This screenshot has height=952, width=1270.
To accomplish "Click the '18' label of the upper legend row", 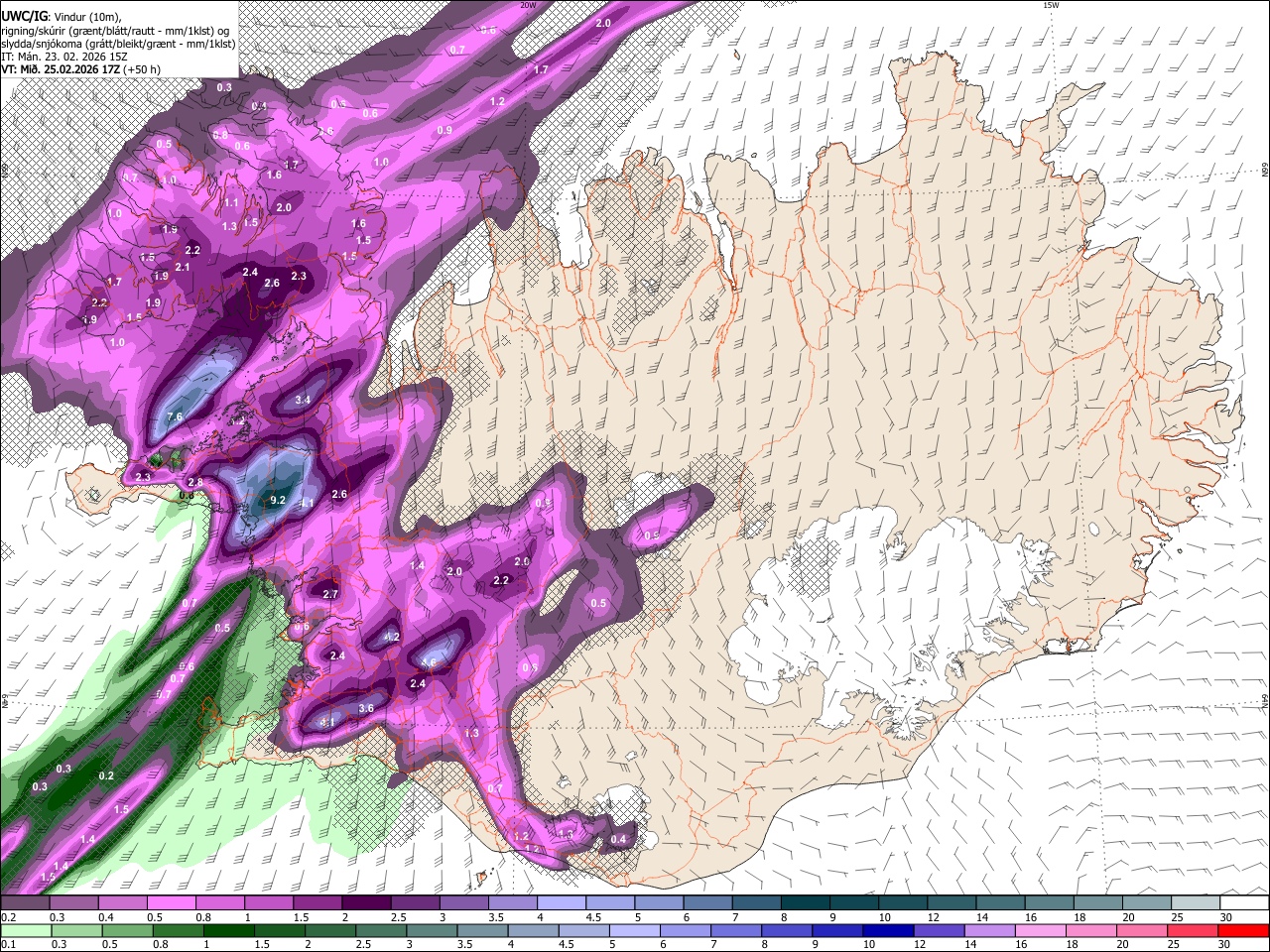I will pos(1079,917).
